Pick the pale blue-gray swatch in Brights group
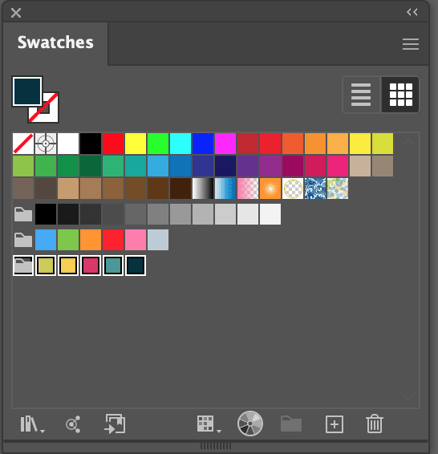 click(x=158, y=240)
